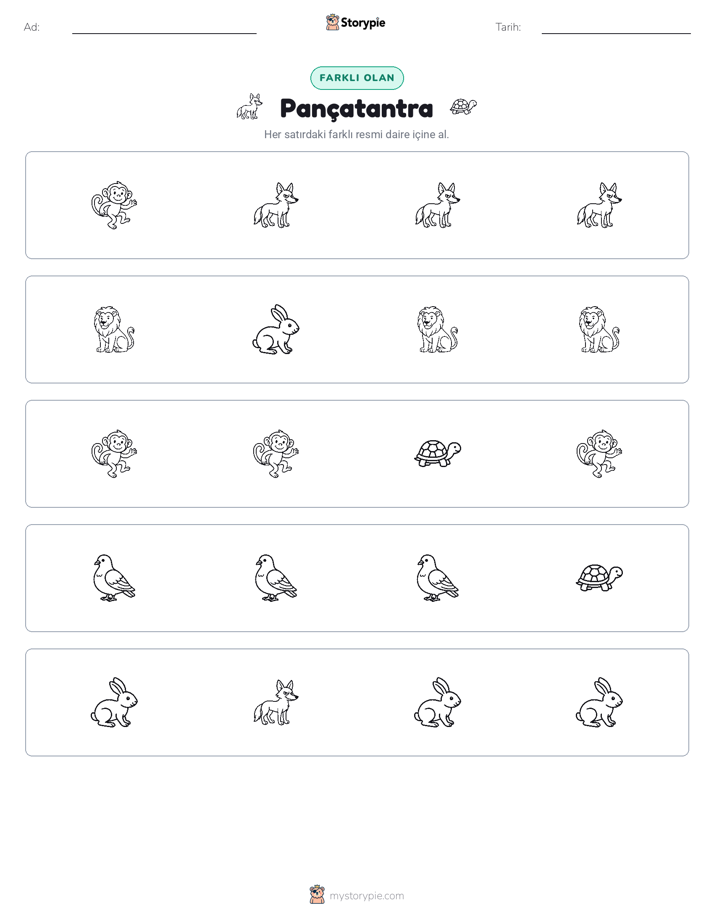Screen dimensions: 714x924
Task: Click the Pançatantra title heading
Action: (356, 108)
